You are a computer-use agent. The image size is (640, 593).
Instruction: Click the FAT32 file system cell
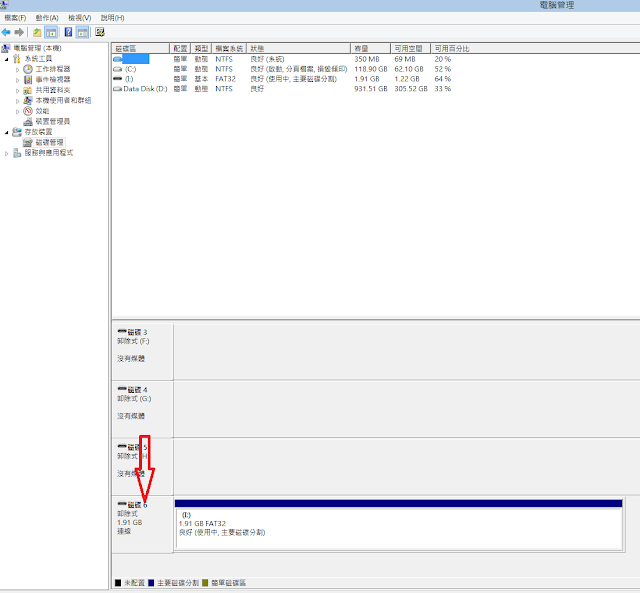[225, 79]
